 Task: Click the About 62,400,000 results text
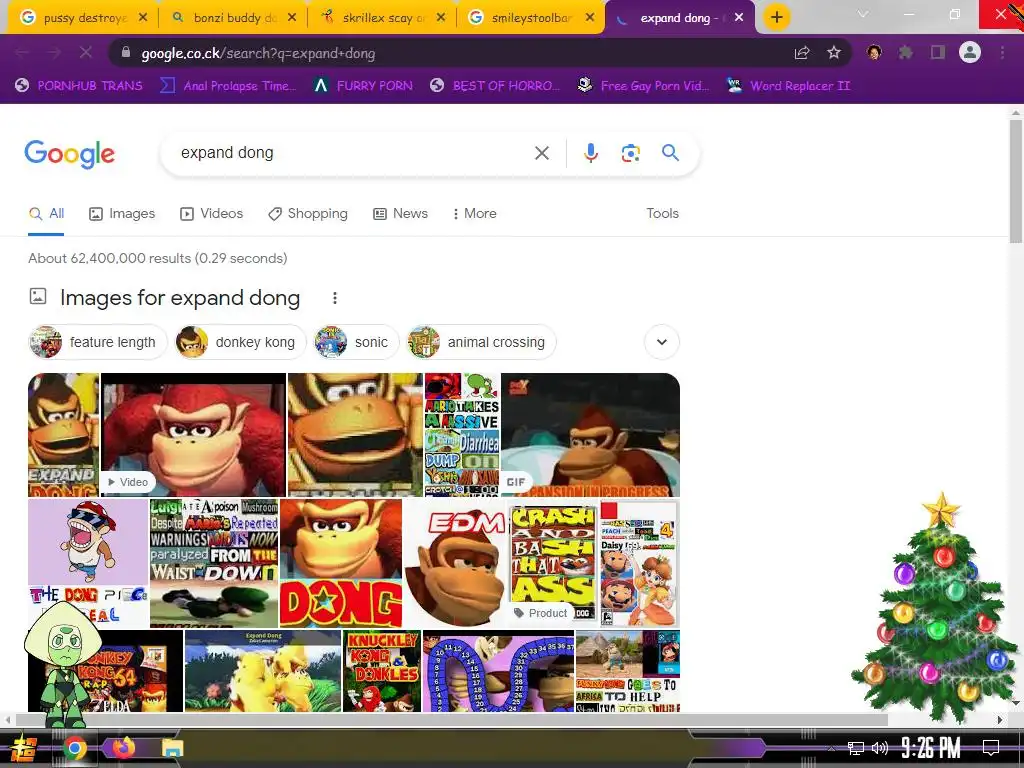pyautogui.click(x=157, y=259)
